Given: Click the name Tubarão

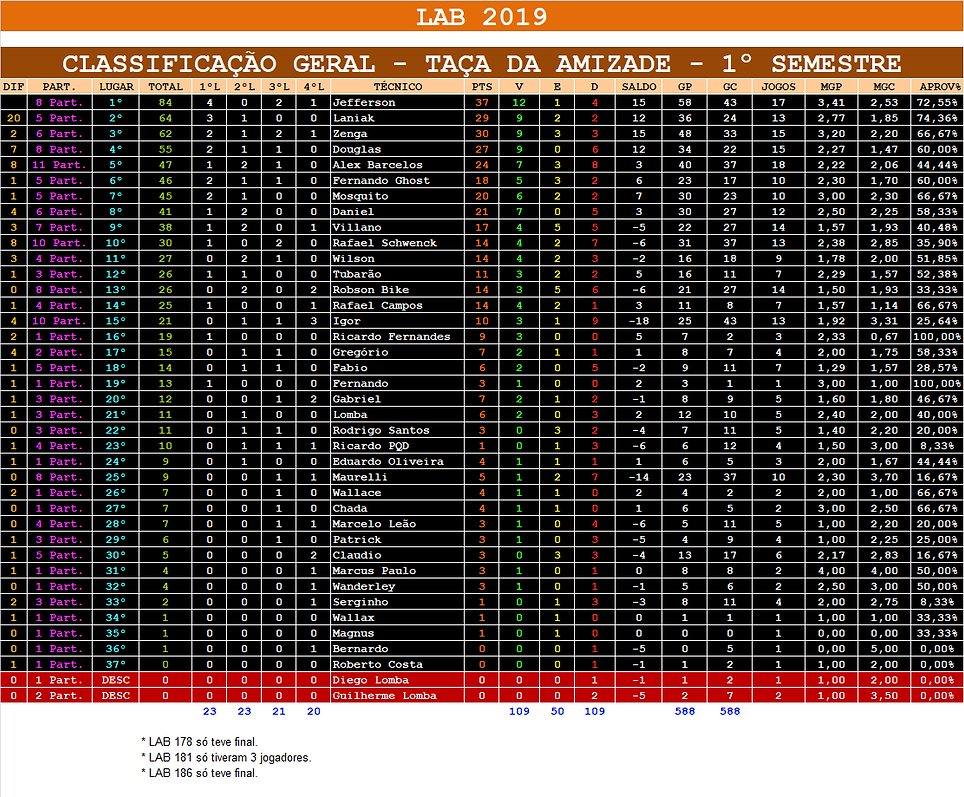Looking at the screenshot, I should click(357, 274).
